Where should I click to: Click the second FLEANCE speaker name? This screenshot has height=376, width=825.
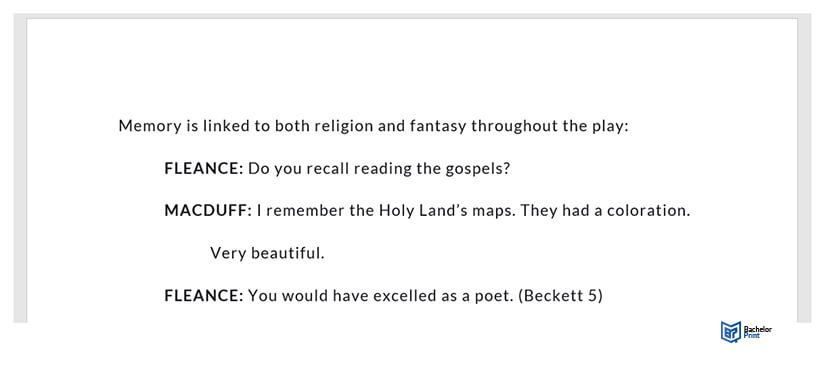point(204,296)
